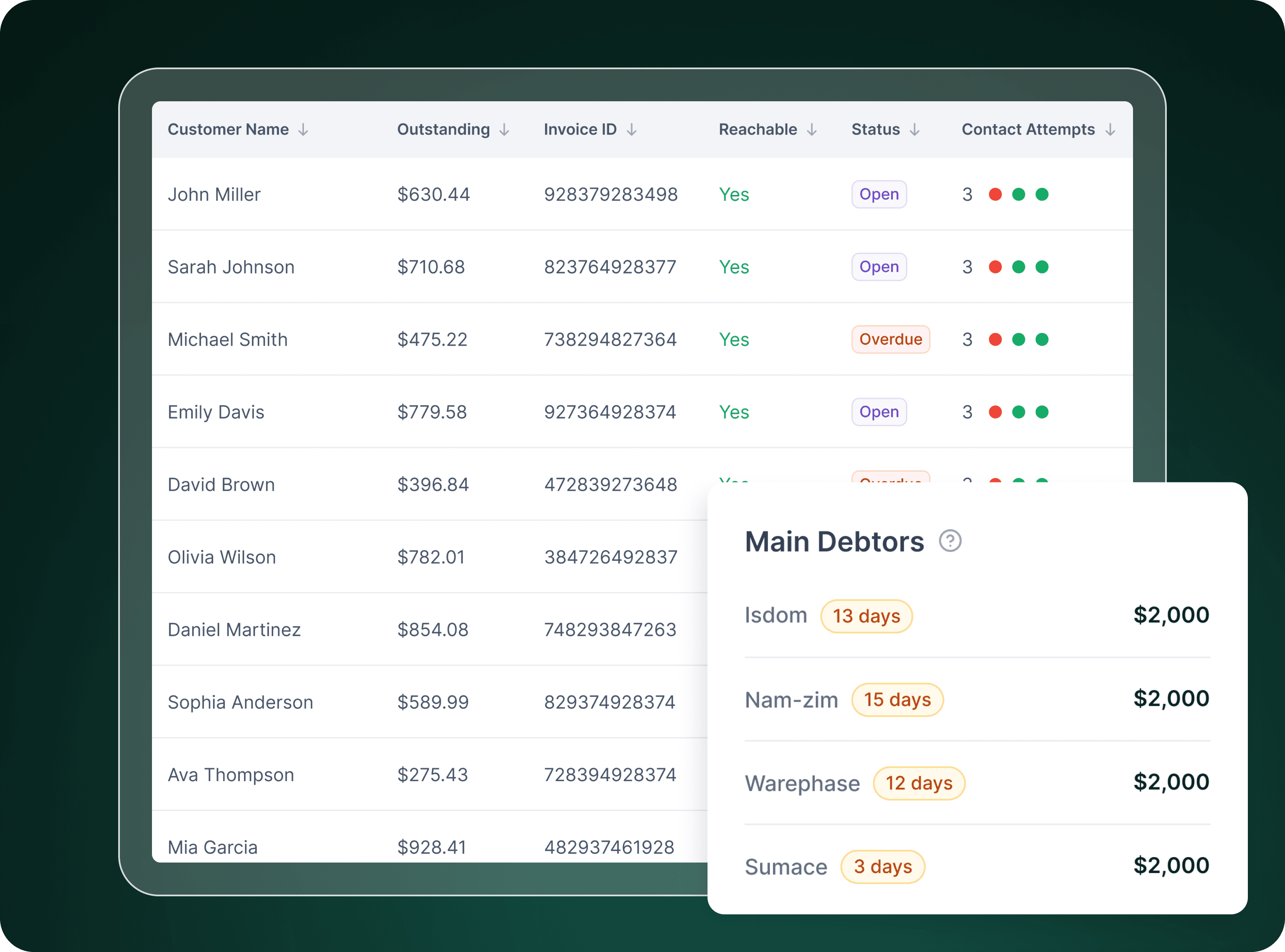Select customer Mia Garcia
This screenshot has height=952, width=1285.
[213, 848]
